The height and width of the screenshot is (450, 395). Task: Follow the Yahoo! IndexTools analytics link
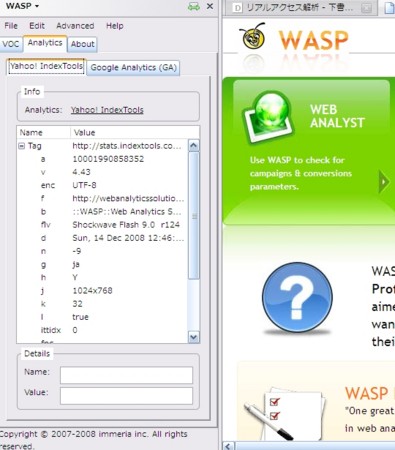(x=107, y=110)
